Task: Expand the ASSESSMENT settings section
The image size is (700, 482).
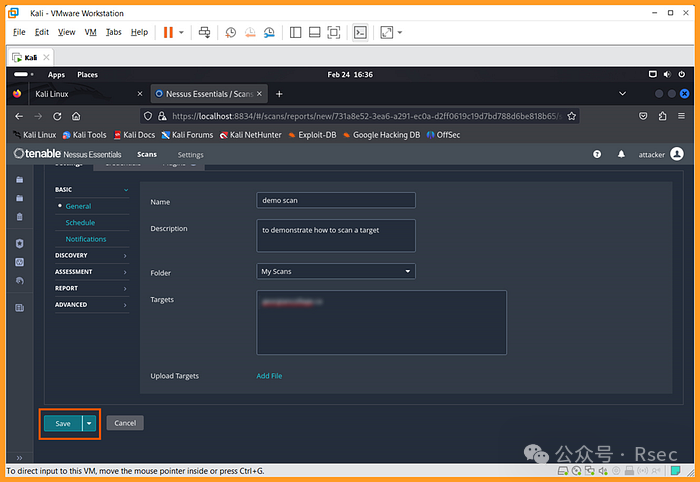Action: [91, 271]
